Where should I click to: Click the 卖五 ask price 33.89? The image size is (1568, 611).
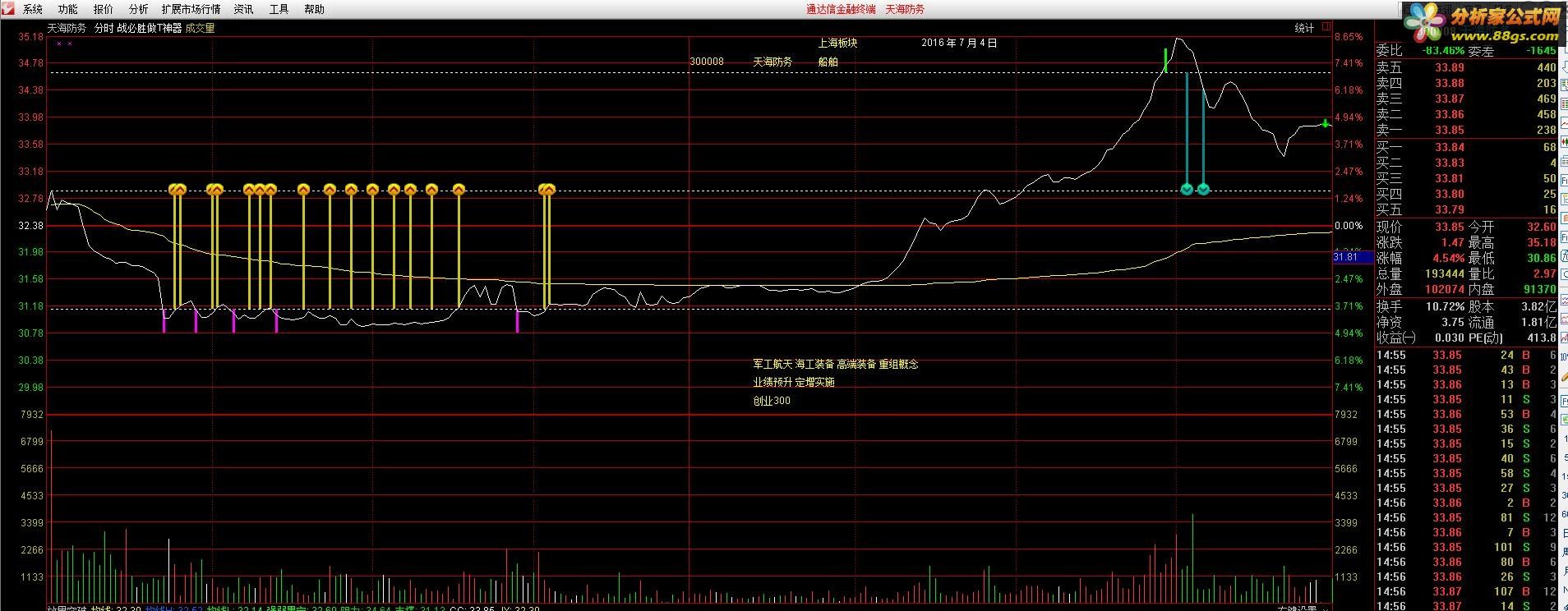(1450, 67)
